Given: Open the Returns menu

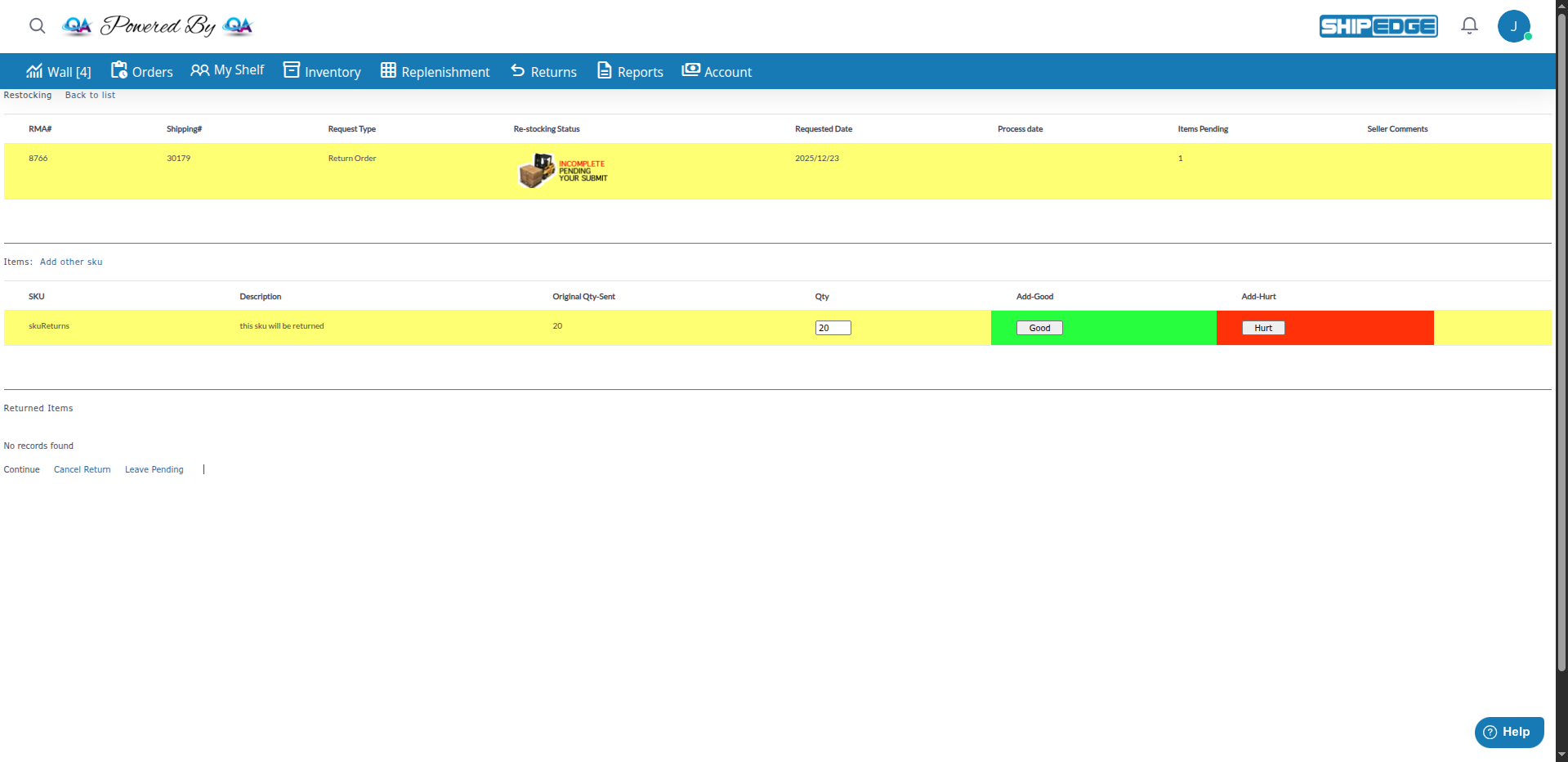Looking at the screenshot, I should click(543, 72).
